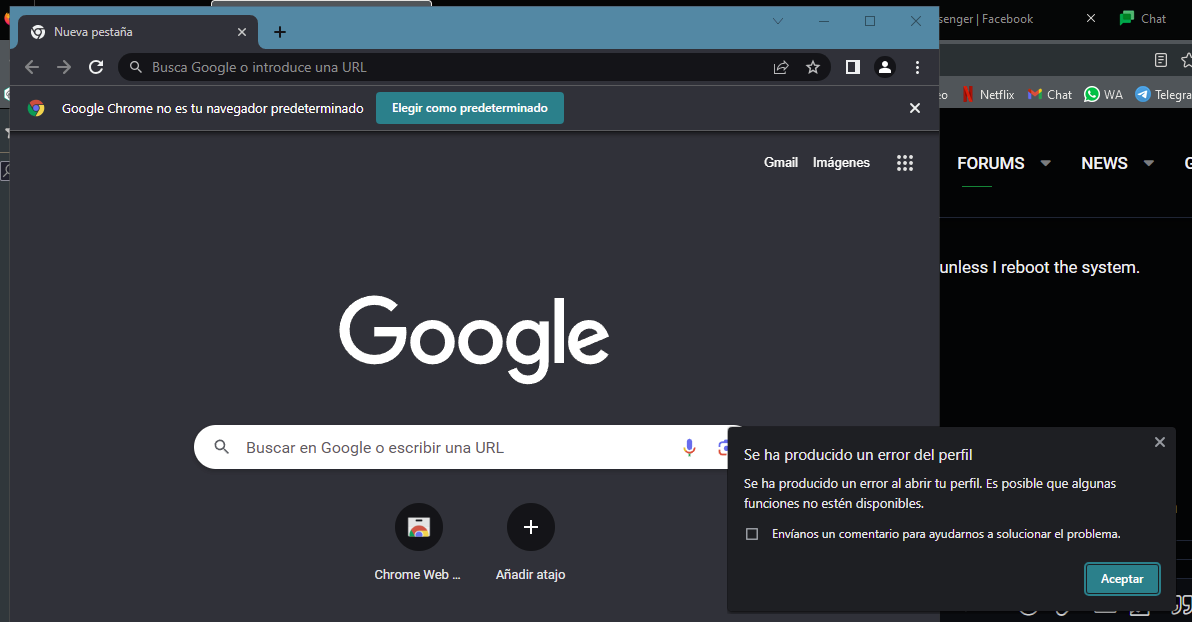Close the Messenger | Facebook tab in background browser

(x=1091, y=18)
